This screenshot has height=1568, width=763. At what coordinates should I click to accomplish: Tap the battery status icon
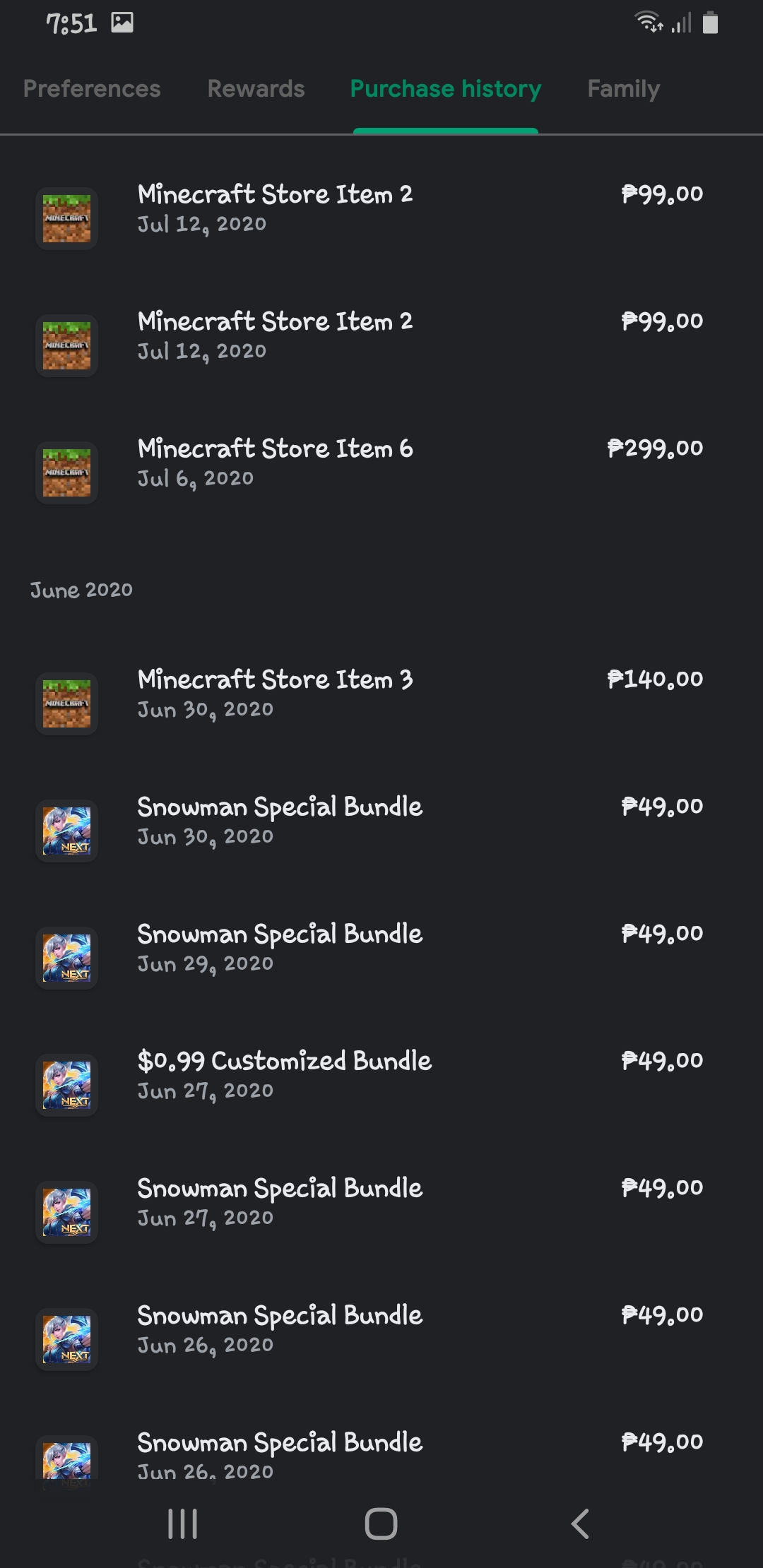click(x=710, y=23)
